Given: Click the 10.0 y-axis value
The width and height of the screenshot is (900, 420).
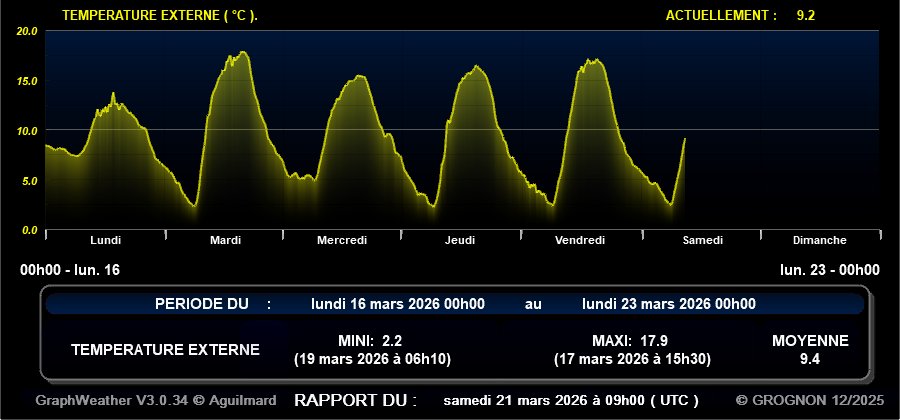Looking at the screenshot, I should (27, 130).
